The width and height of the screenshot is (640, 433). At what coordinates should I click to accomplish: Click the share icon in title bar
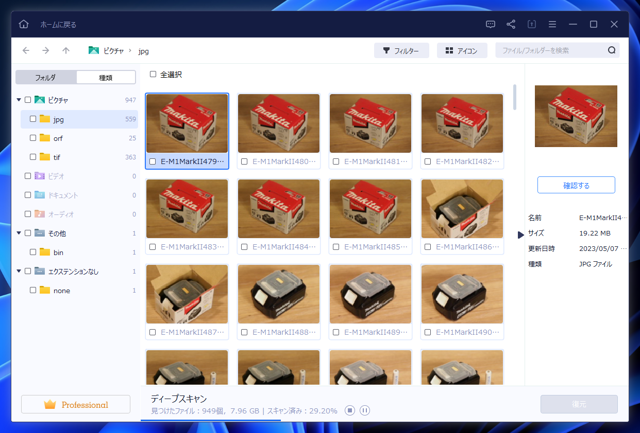click(511, 24)
